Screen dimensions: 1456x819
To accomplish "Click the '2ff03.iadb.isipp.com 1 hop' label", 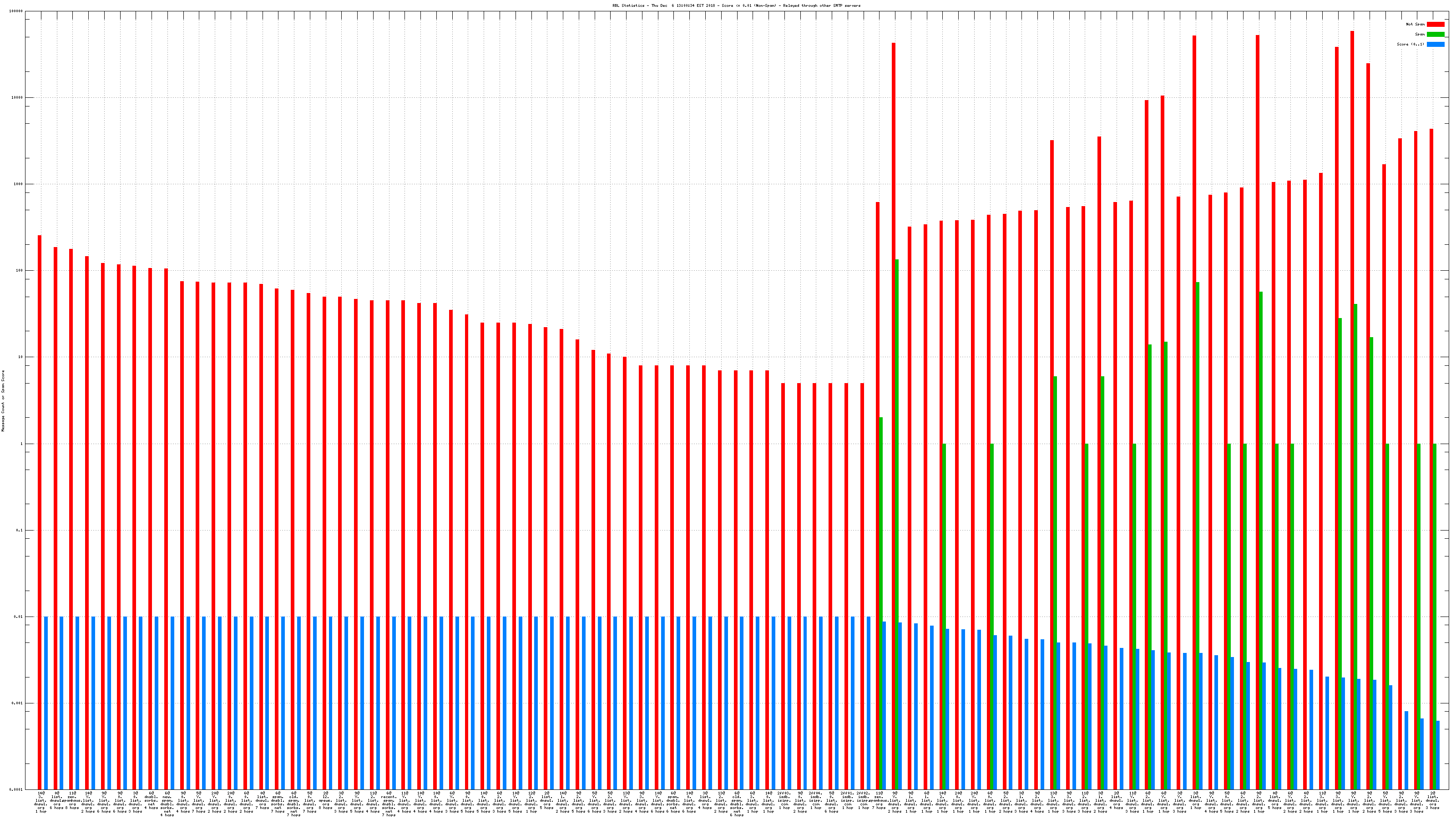I will click(784, 800).
